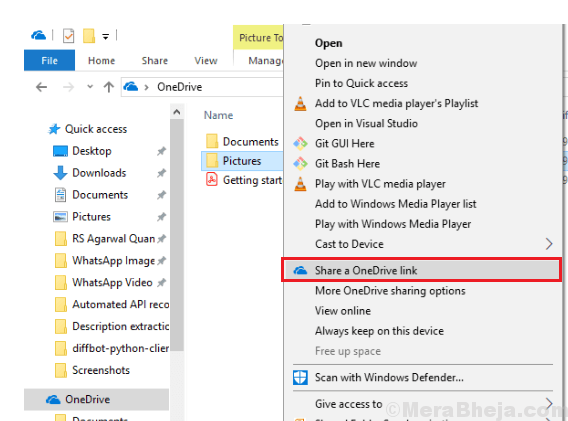
Task: Choose View online from context menu
Action: point(343,311)
